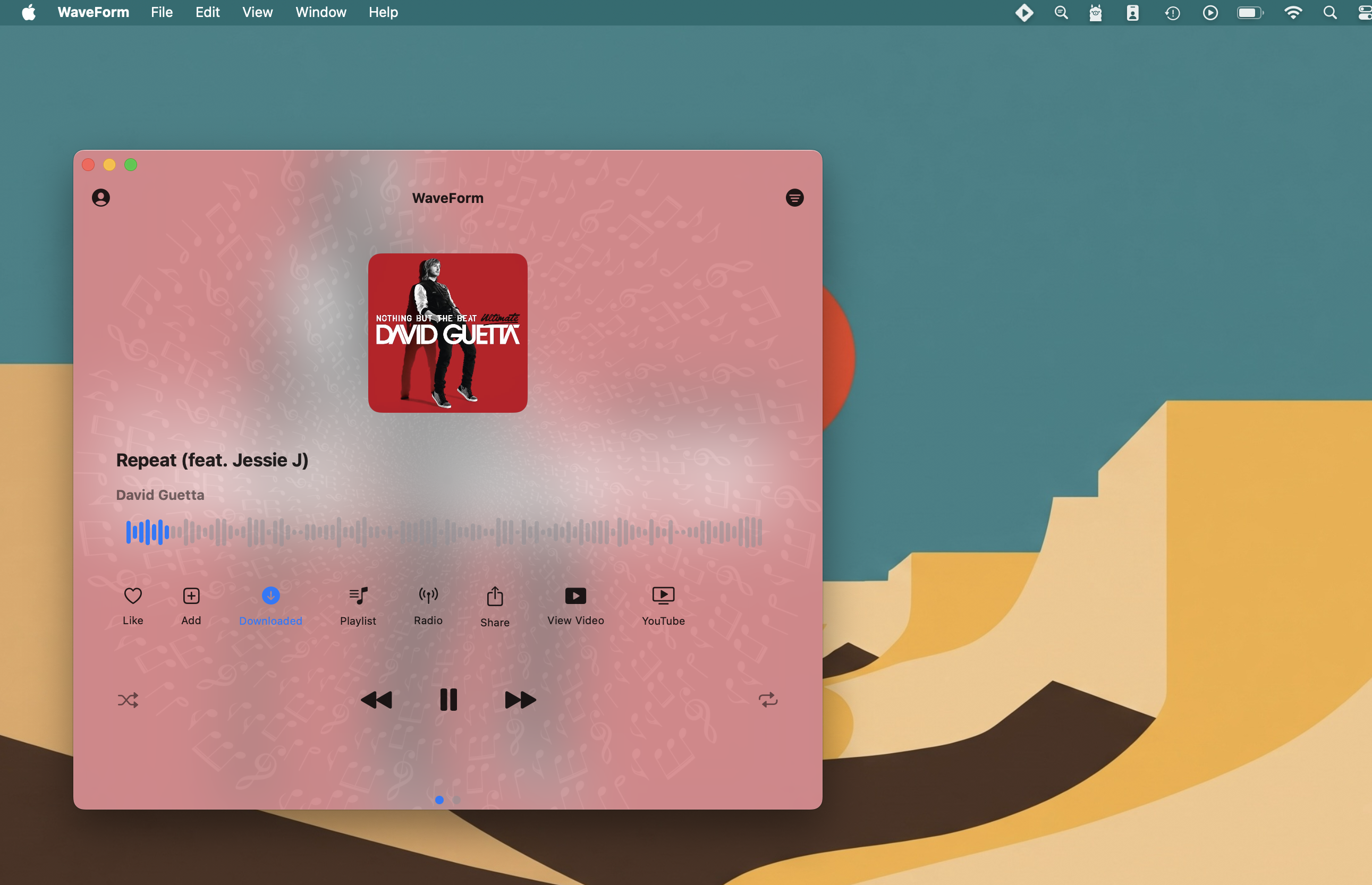Start Radio from the antenna icon
Viewport: 1372px width, 885px height.
[428, 595]
